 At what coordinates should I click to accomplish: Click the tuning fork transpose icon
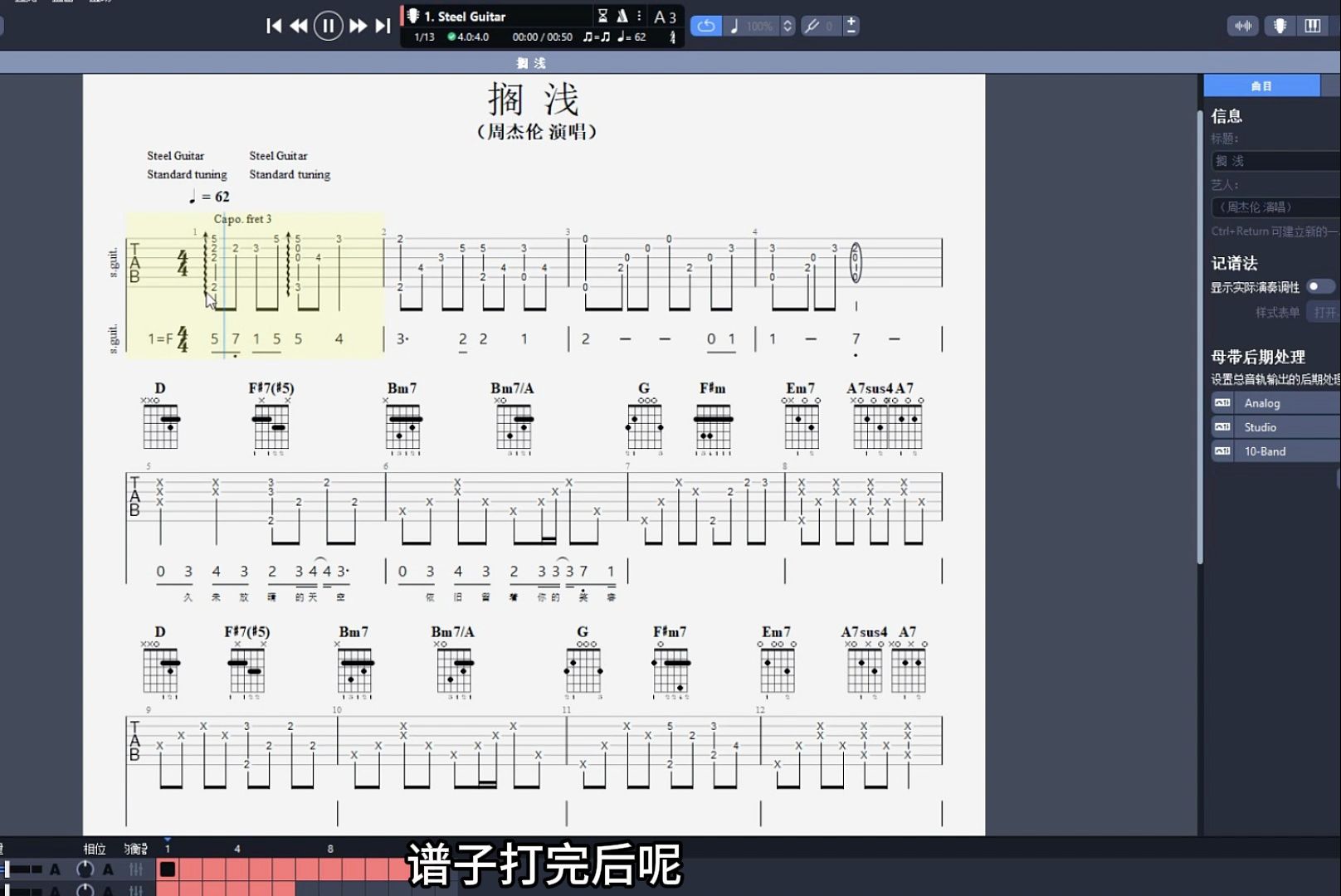[x=812, y=26]
